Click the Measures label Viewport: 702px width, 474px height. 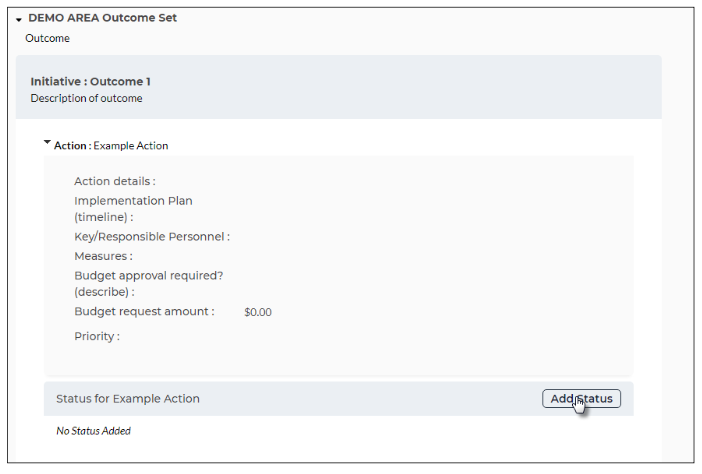(x=103, y=256)
